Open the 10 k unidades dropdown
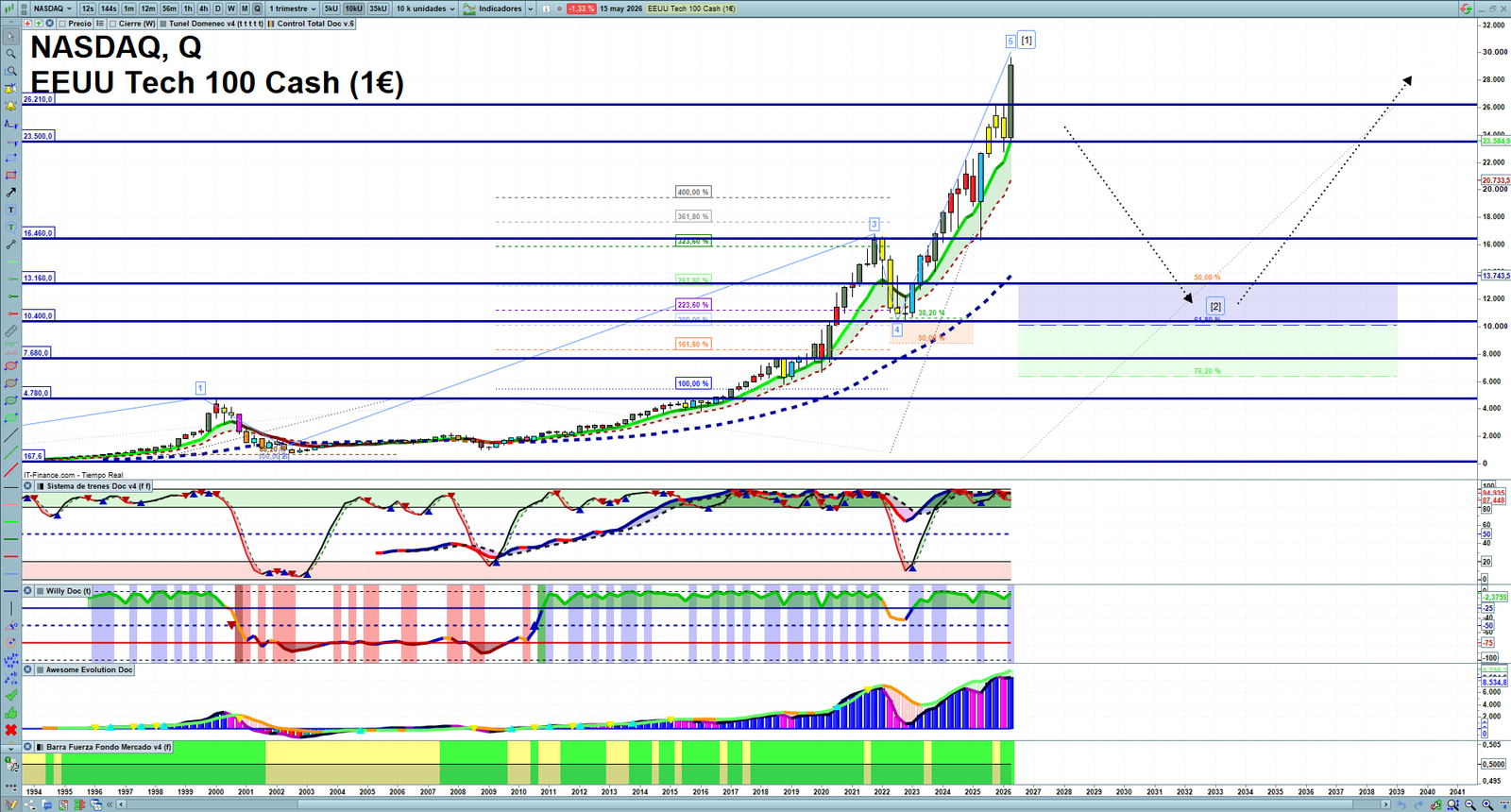 pos(425,8)
